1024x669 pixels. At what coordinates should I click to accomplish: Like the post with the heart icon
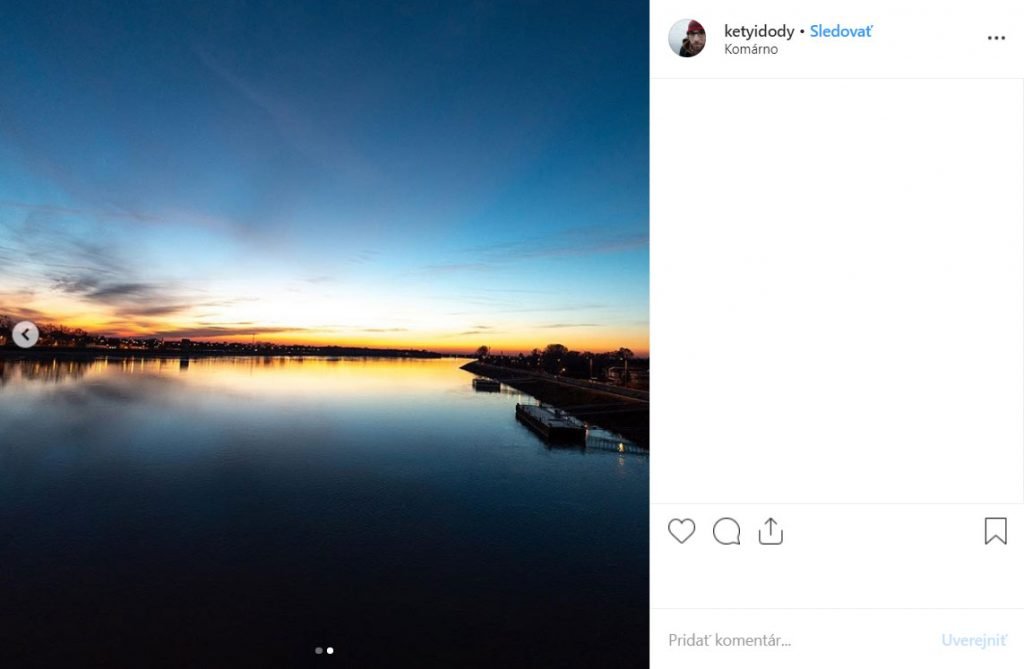(x=681, y=531)
